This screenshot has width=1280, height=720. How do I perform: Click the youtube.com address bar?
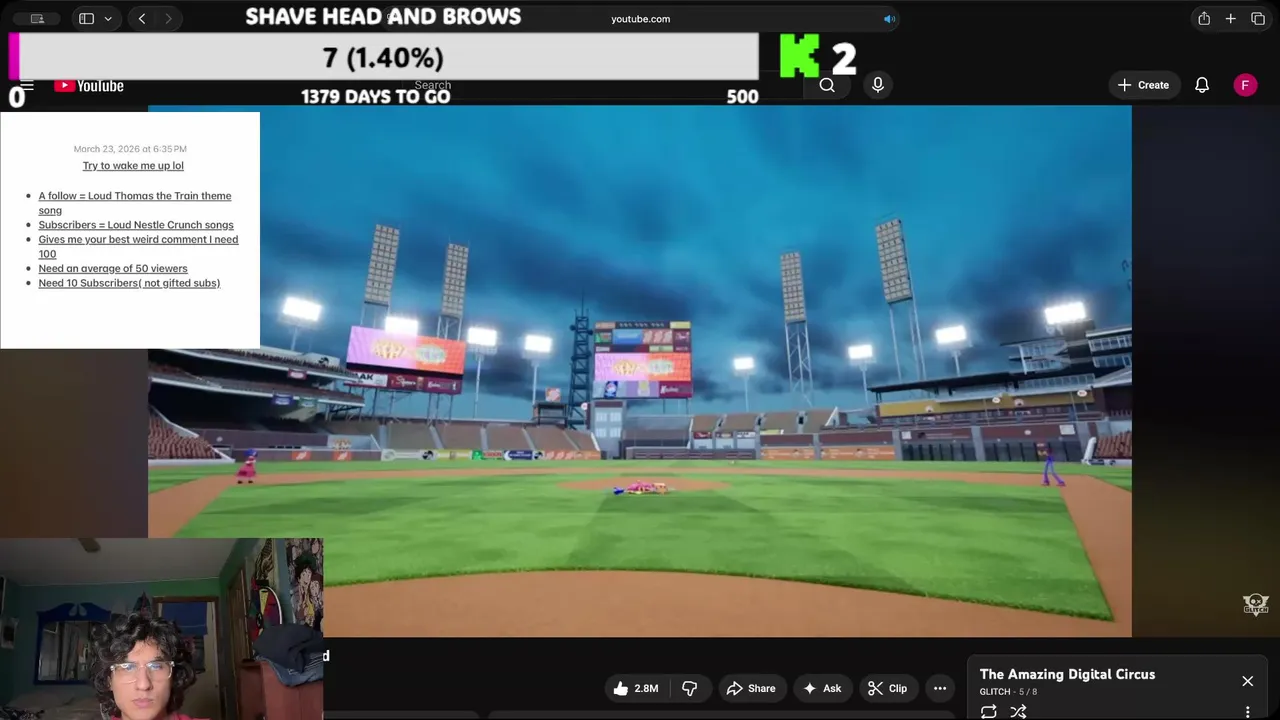click(x=640, y=19)
